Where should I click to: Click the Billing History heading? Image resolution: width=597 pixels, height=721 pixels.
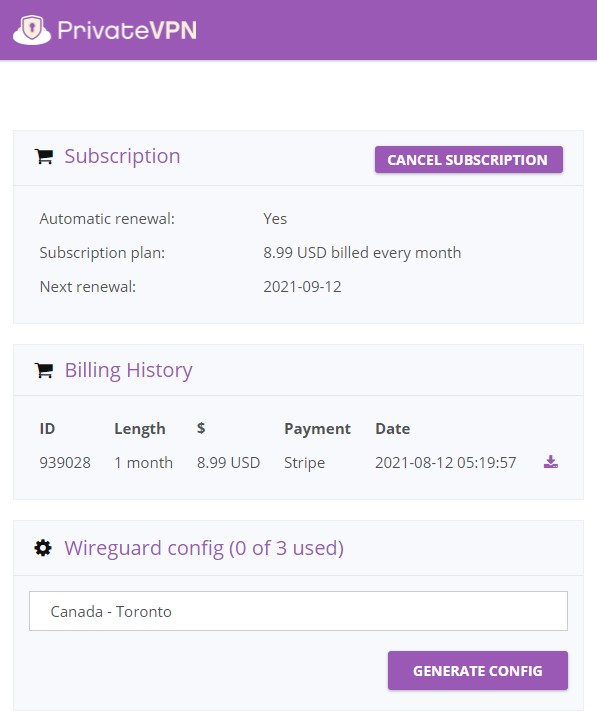(x=128, y=370)
